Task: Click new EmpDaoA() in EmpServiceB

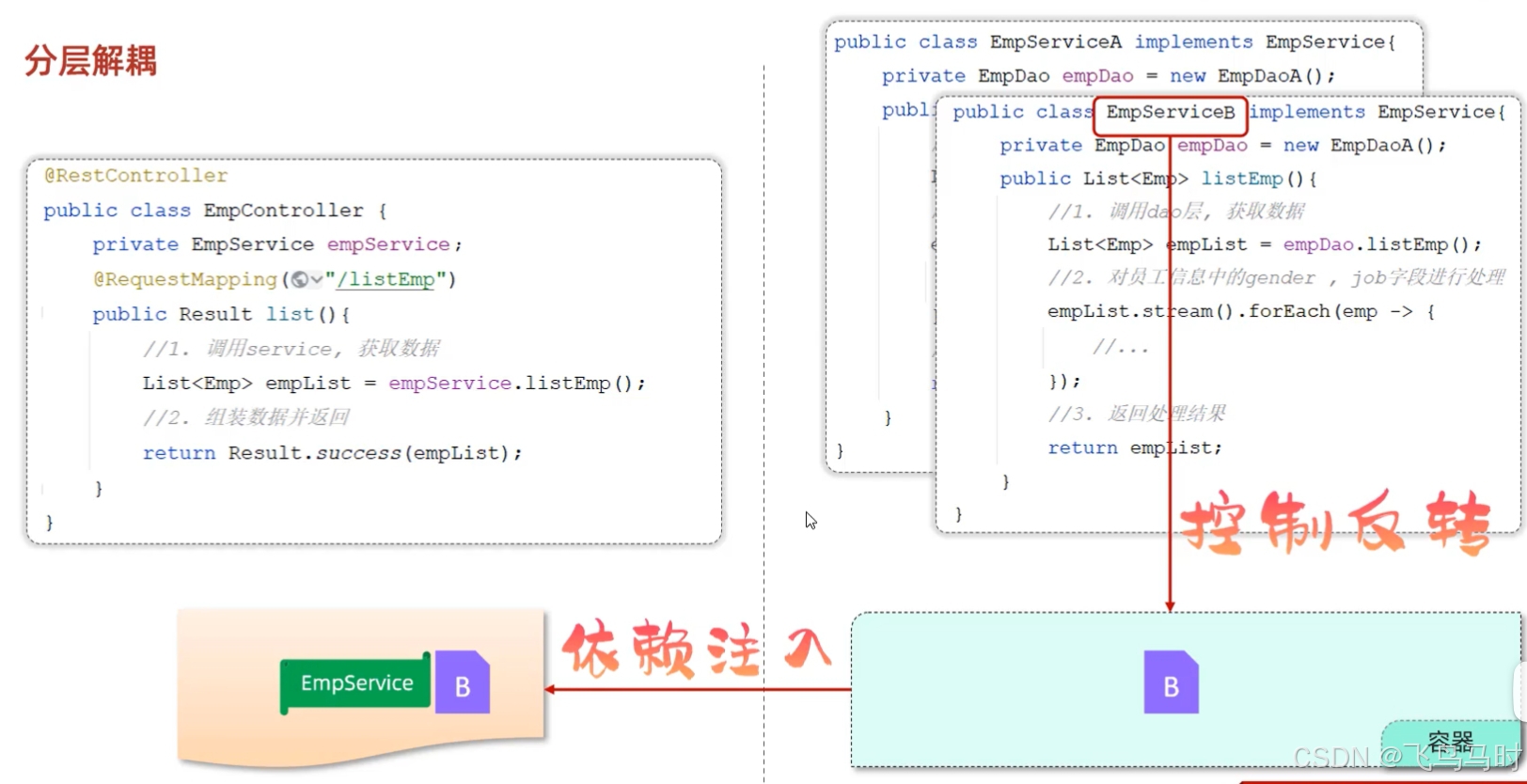Action: click(x=1363, y=146)
